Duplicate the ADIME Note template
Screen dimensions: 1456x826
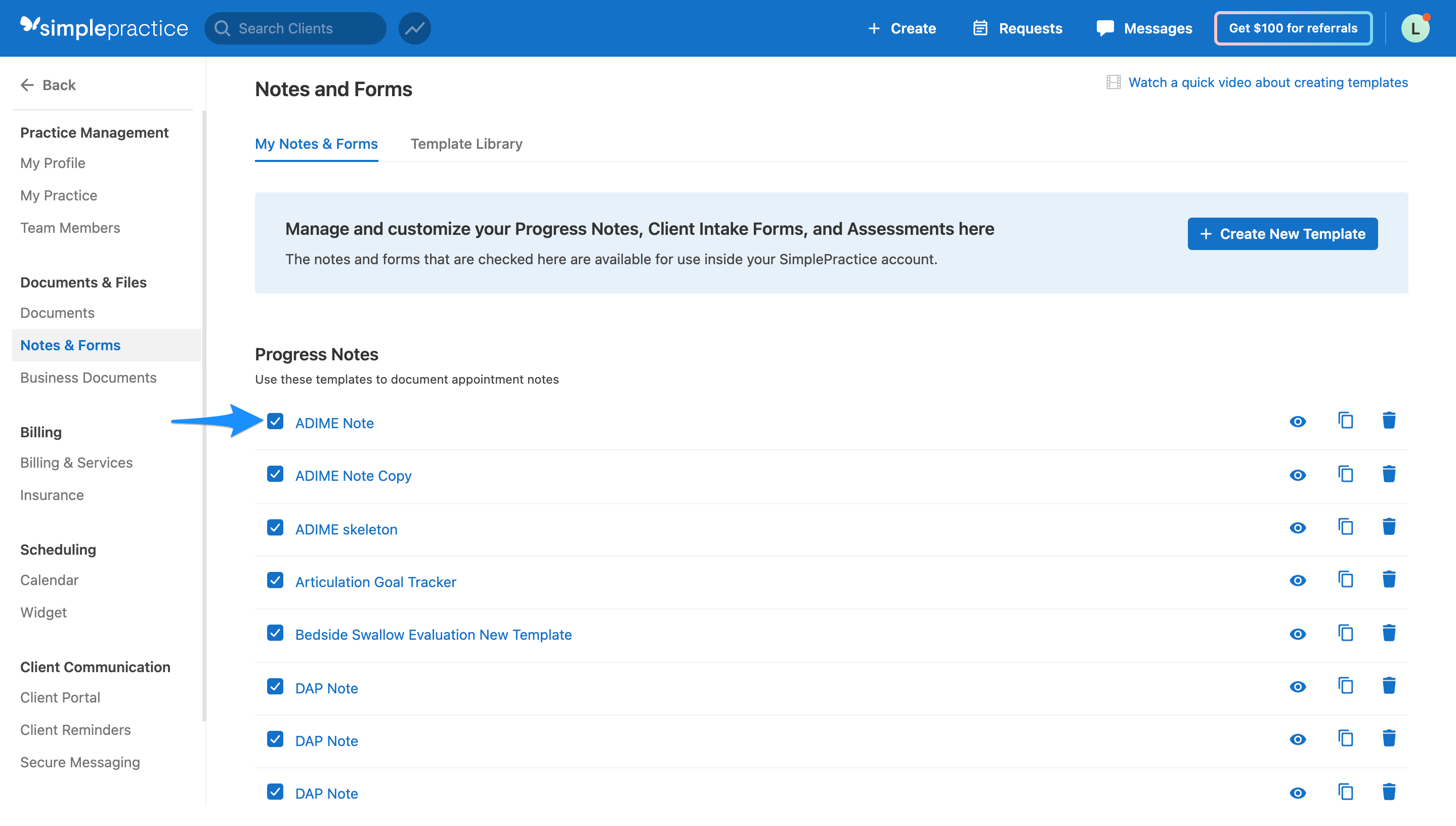pos(1345,421)
